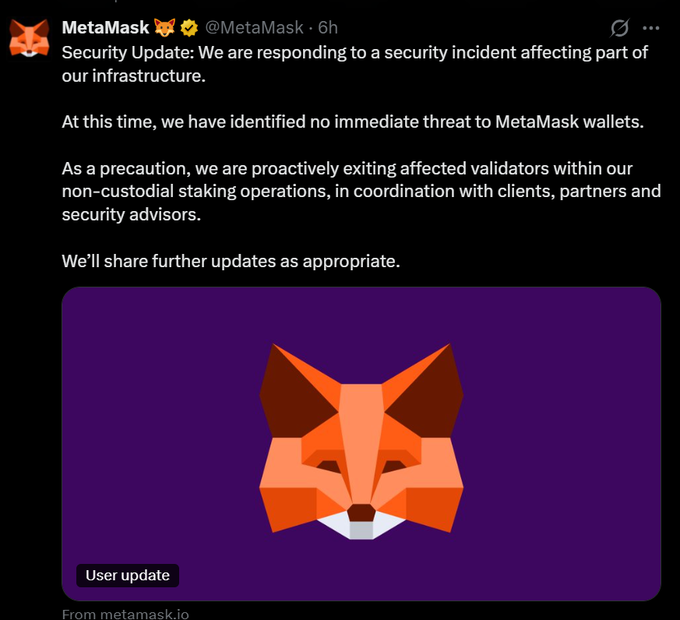Click the 'MetaMask wallets' phrase in post
680x620 pixels.
(568, 122)
